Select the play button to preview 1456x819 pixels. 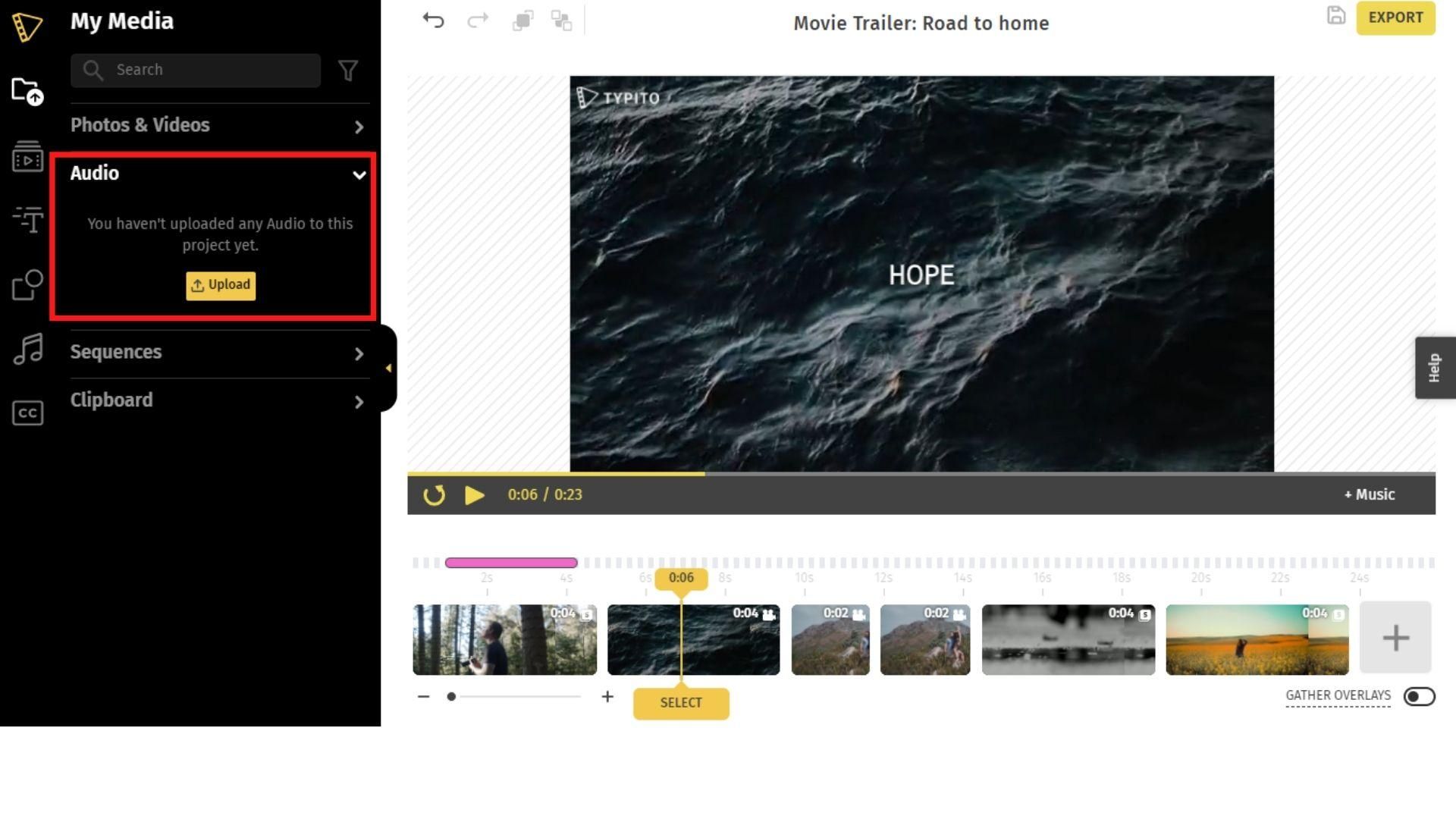tap(474, 494)
